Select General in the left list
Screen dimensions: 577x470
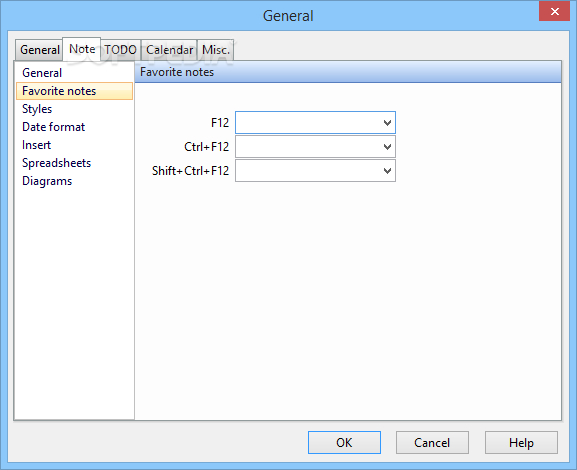point(74,73)
